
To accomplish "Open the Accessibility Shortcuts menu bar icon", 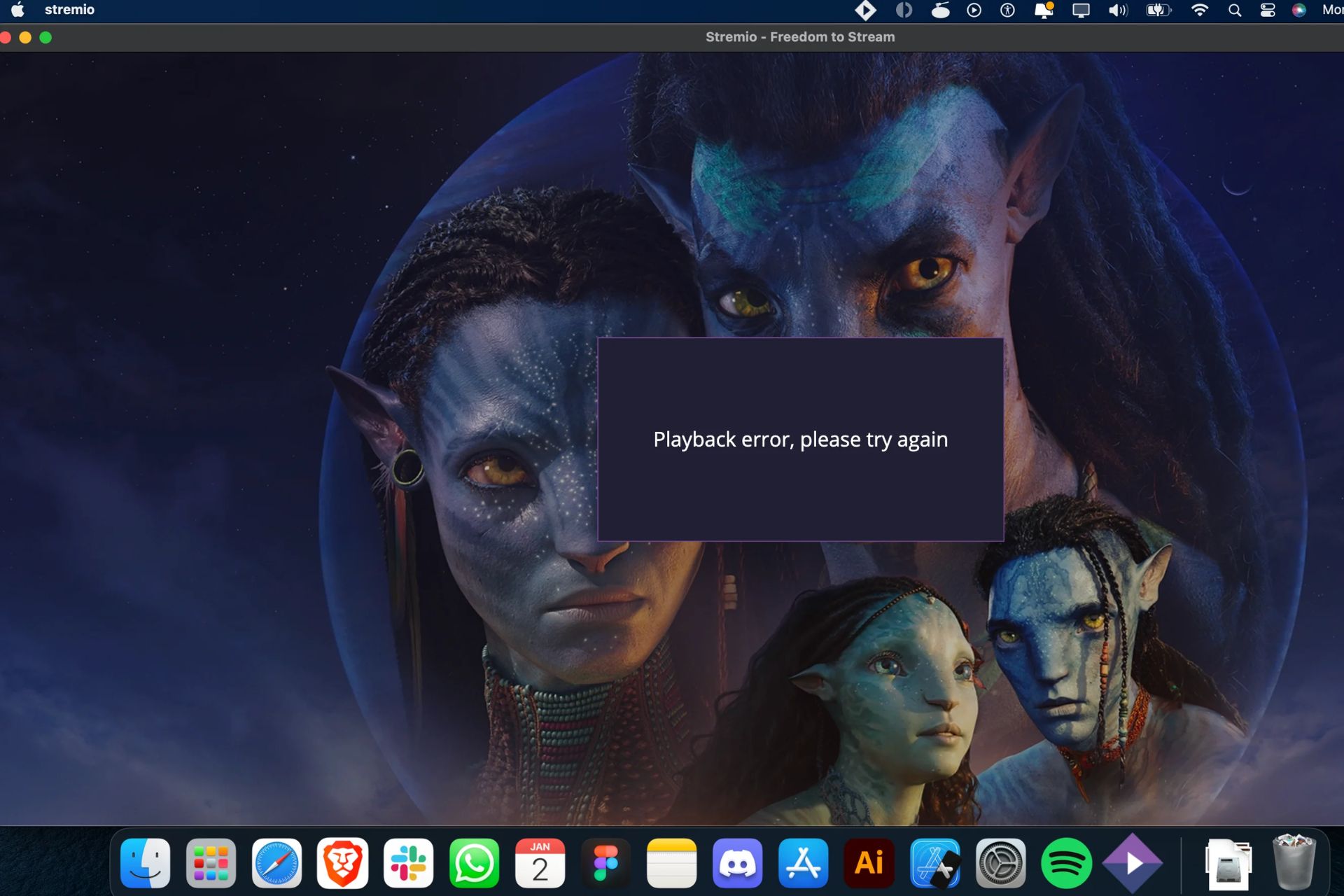I will click(x=1007, y=10).
